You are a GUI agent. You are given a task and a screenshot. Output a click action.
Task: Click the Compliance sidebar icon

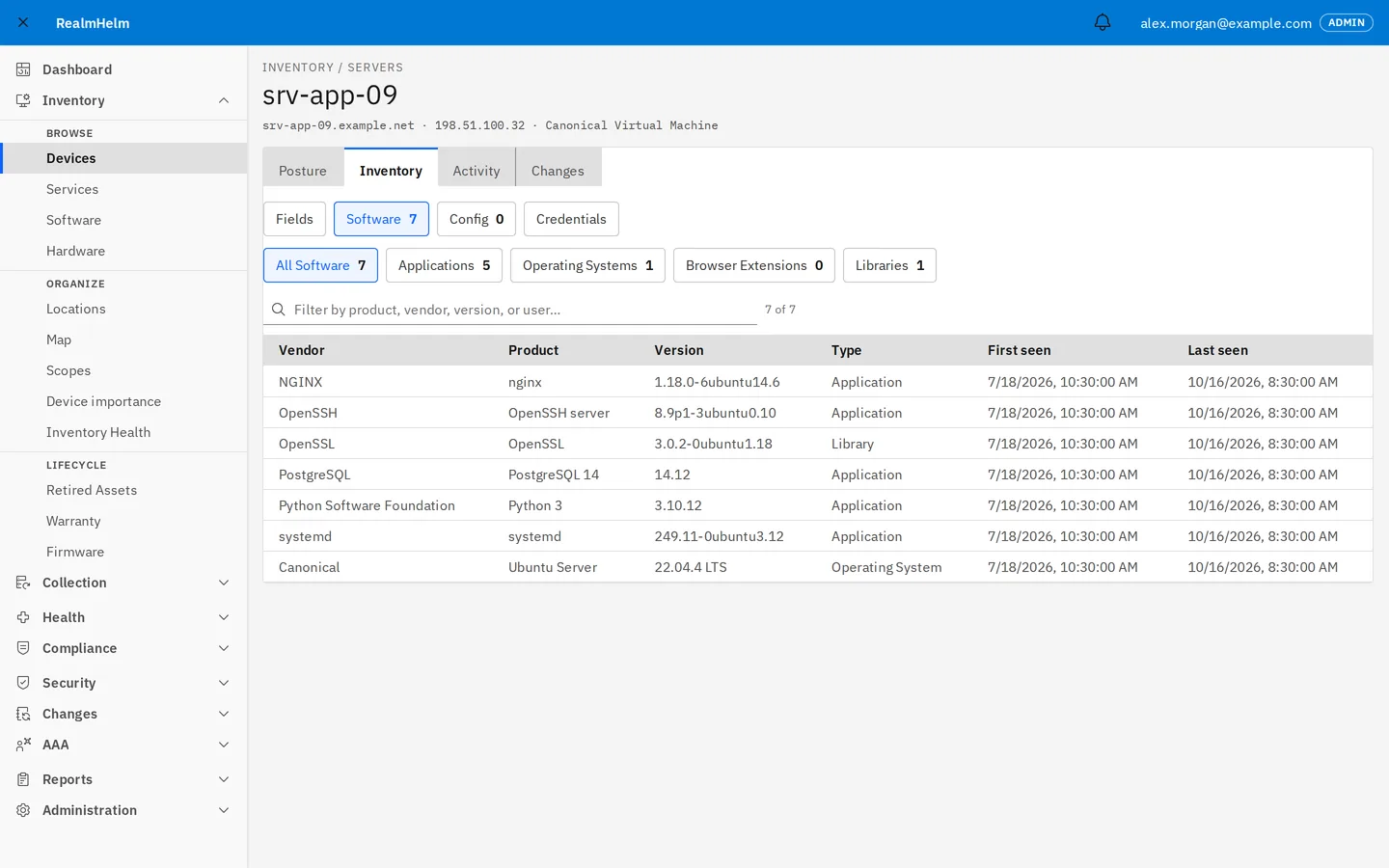23,648
